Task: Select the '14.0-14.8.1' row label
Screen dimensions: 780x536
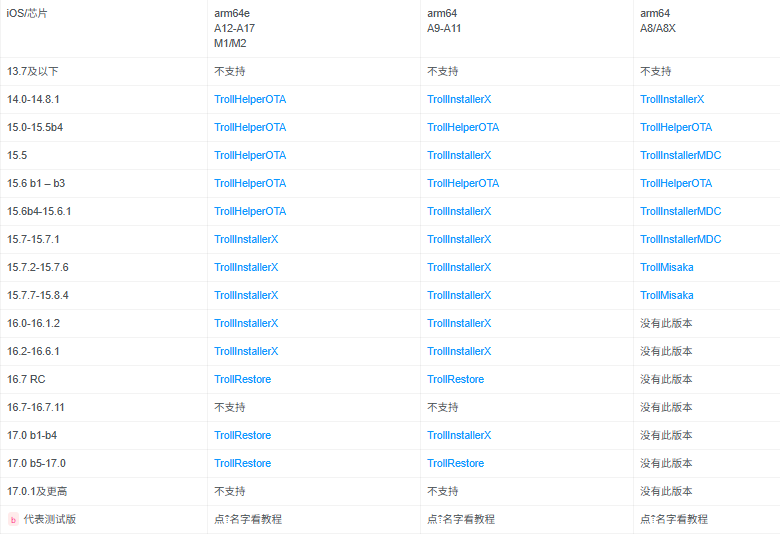Action: (33, 100)
